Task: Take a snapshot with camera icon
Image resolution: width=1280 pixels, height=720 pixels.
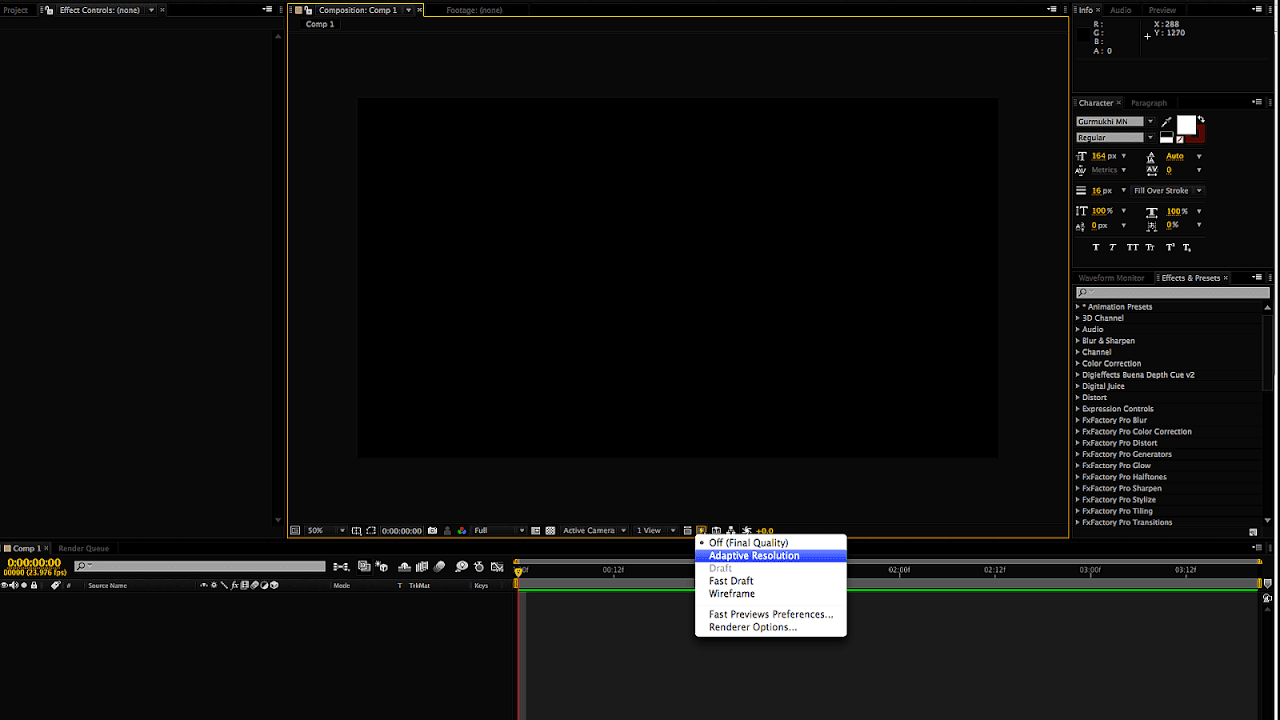Action: click(432, 530)
